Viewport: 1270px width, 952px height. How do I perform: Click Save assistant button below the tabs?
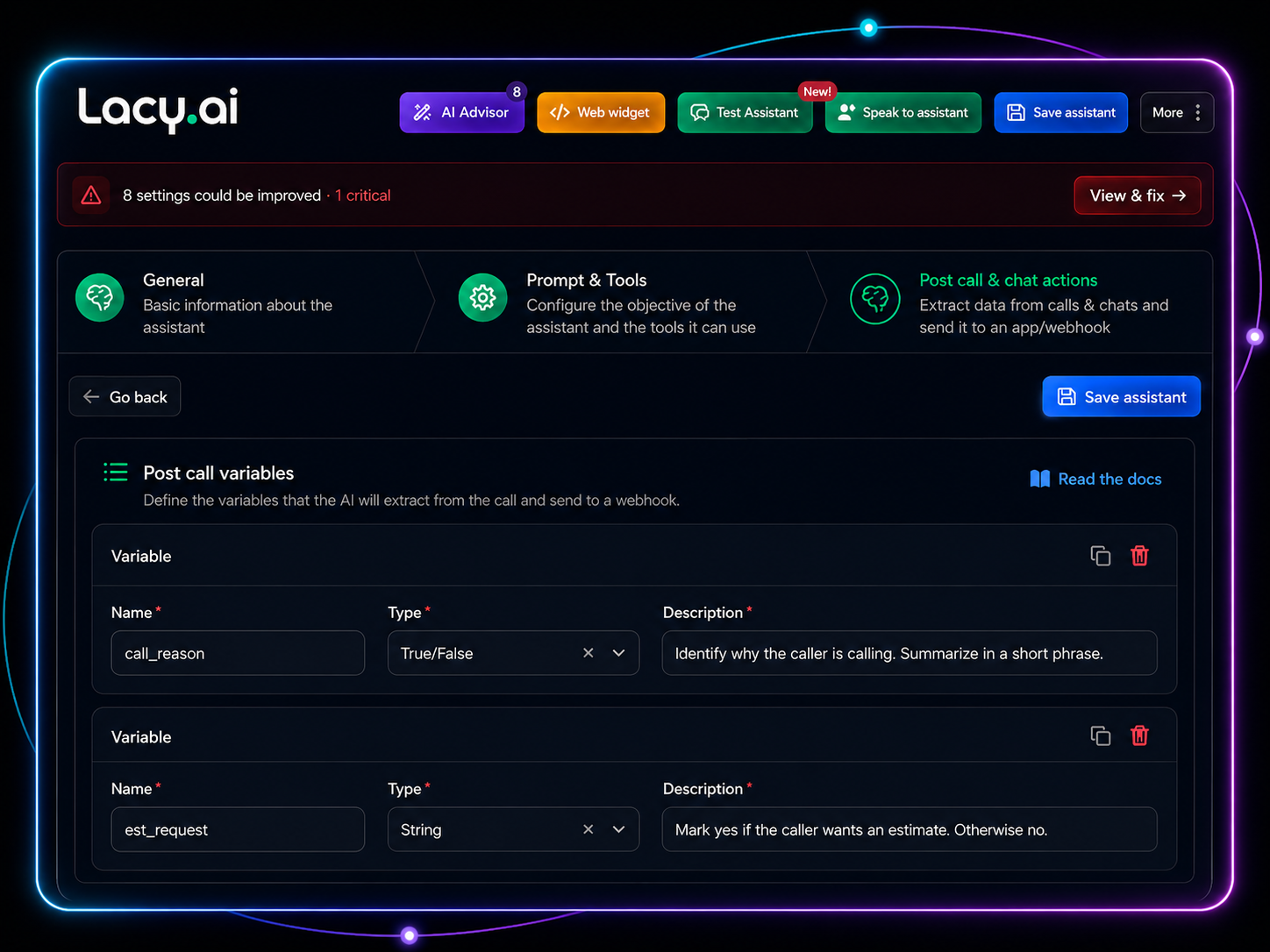point(1121,396)
